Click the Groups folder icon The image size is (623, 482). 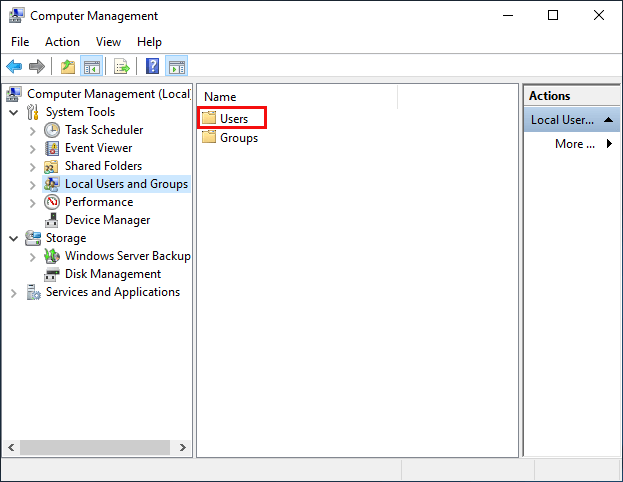pos(209,137)
